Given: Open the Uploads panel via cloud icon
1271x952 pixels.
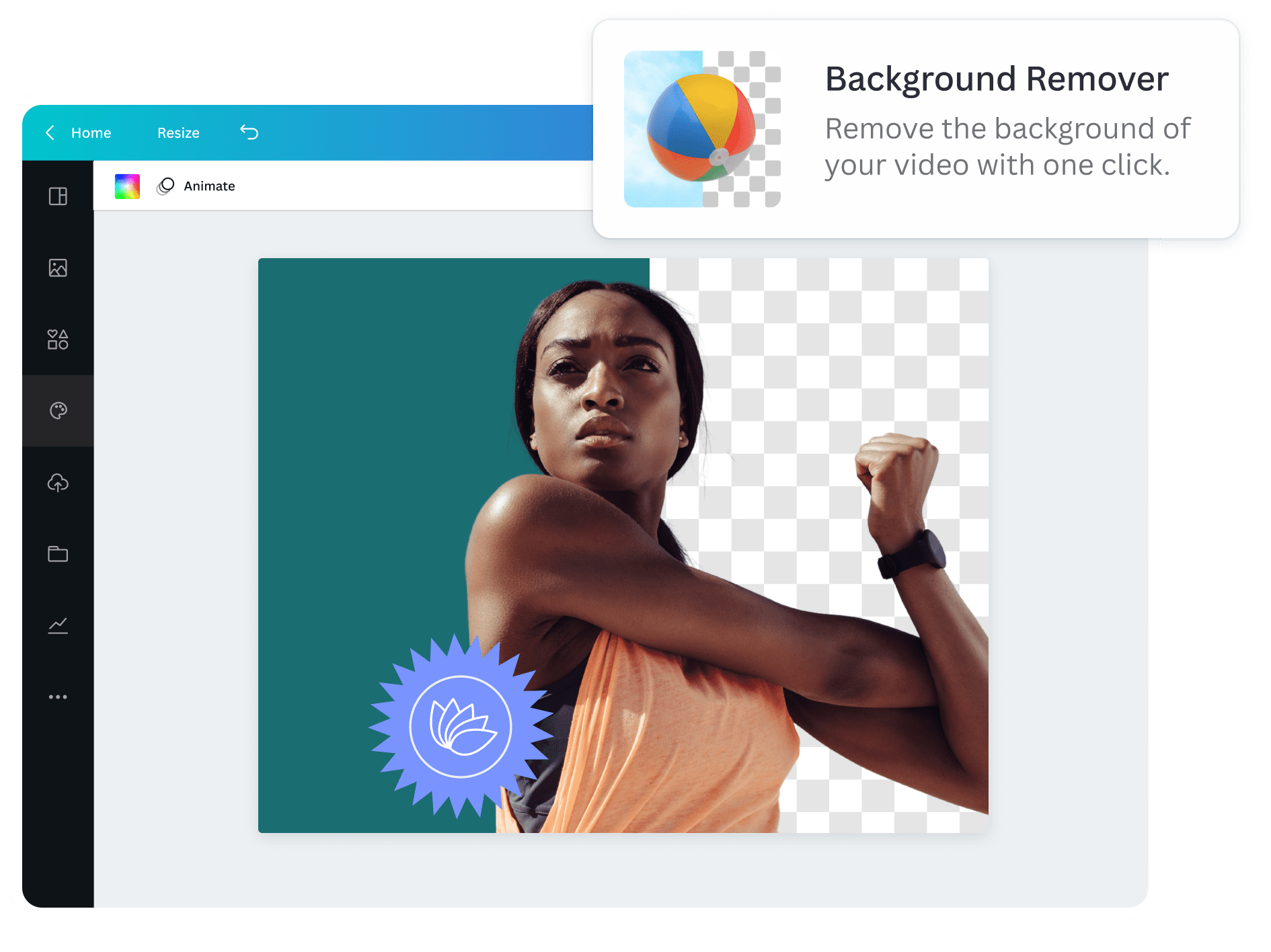Looking at the screenshot, I should click(x=58, y=482).
